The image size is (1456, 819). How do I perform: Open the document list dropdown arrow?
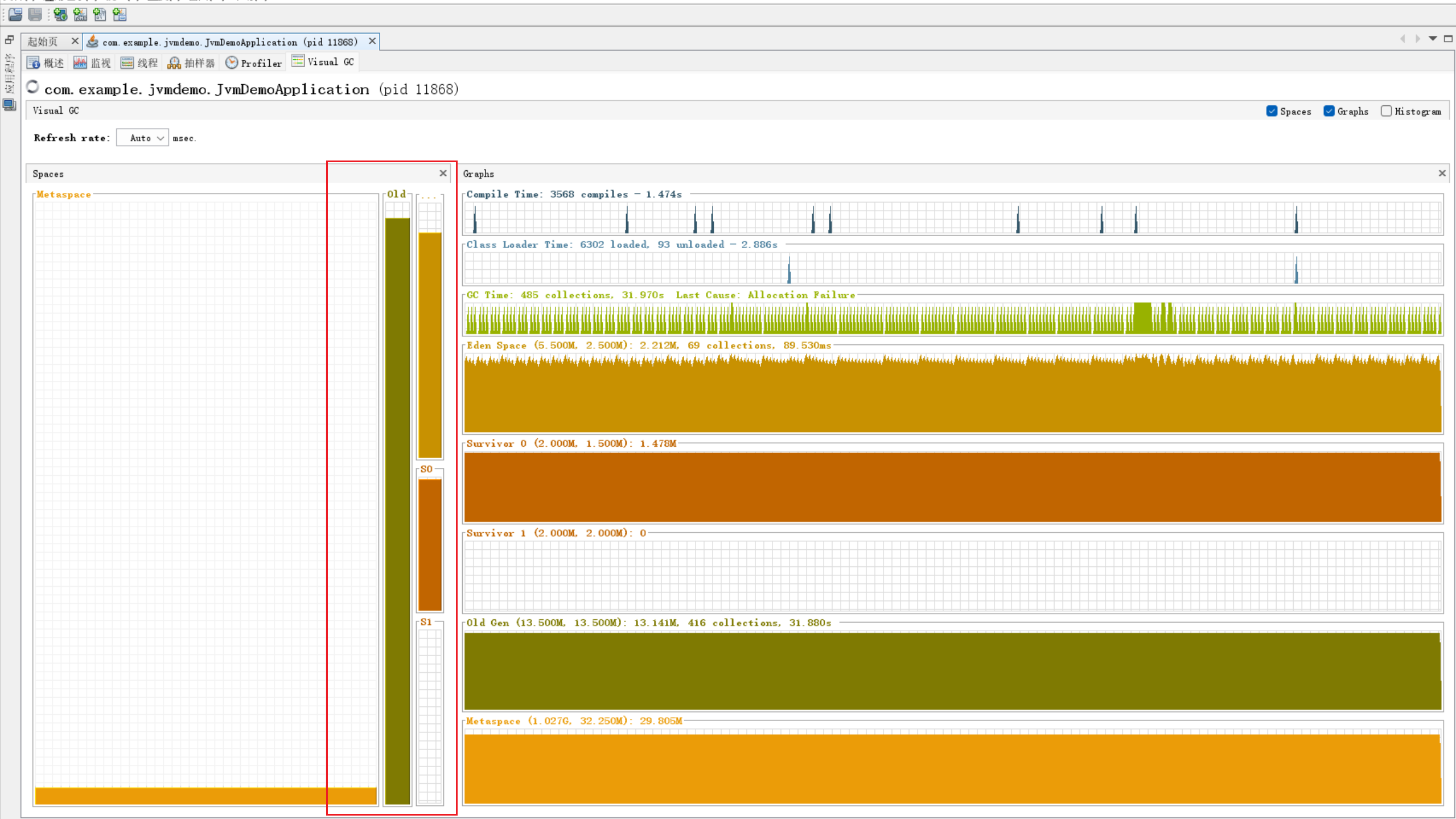click(x=1433, y=39)
